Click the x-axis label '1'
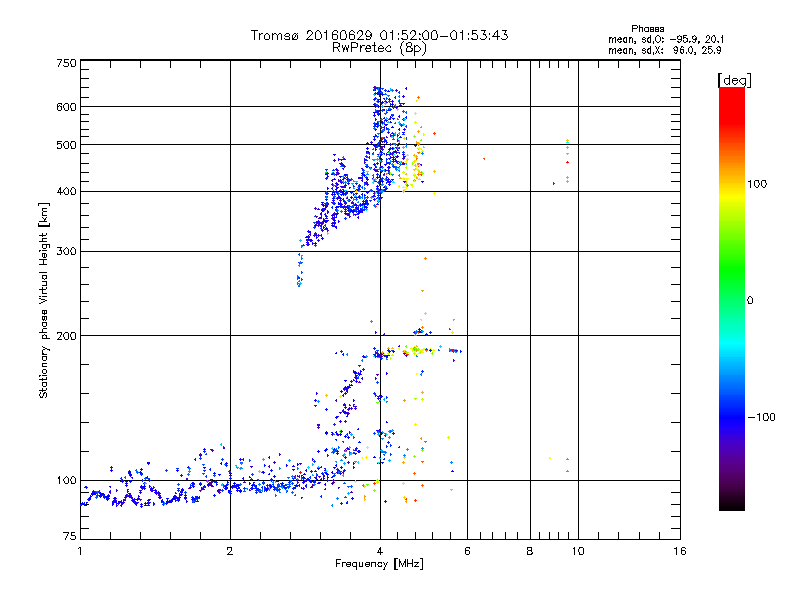The width and height of the screenshot is (800, 600). point(80,551)
